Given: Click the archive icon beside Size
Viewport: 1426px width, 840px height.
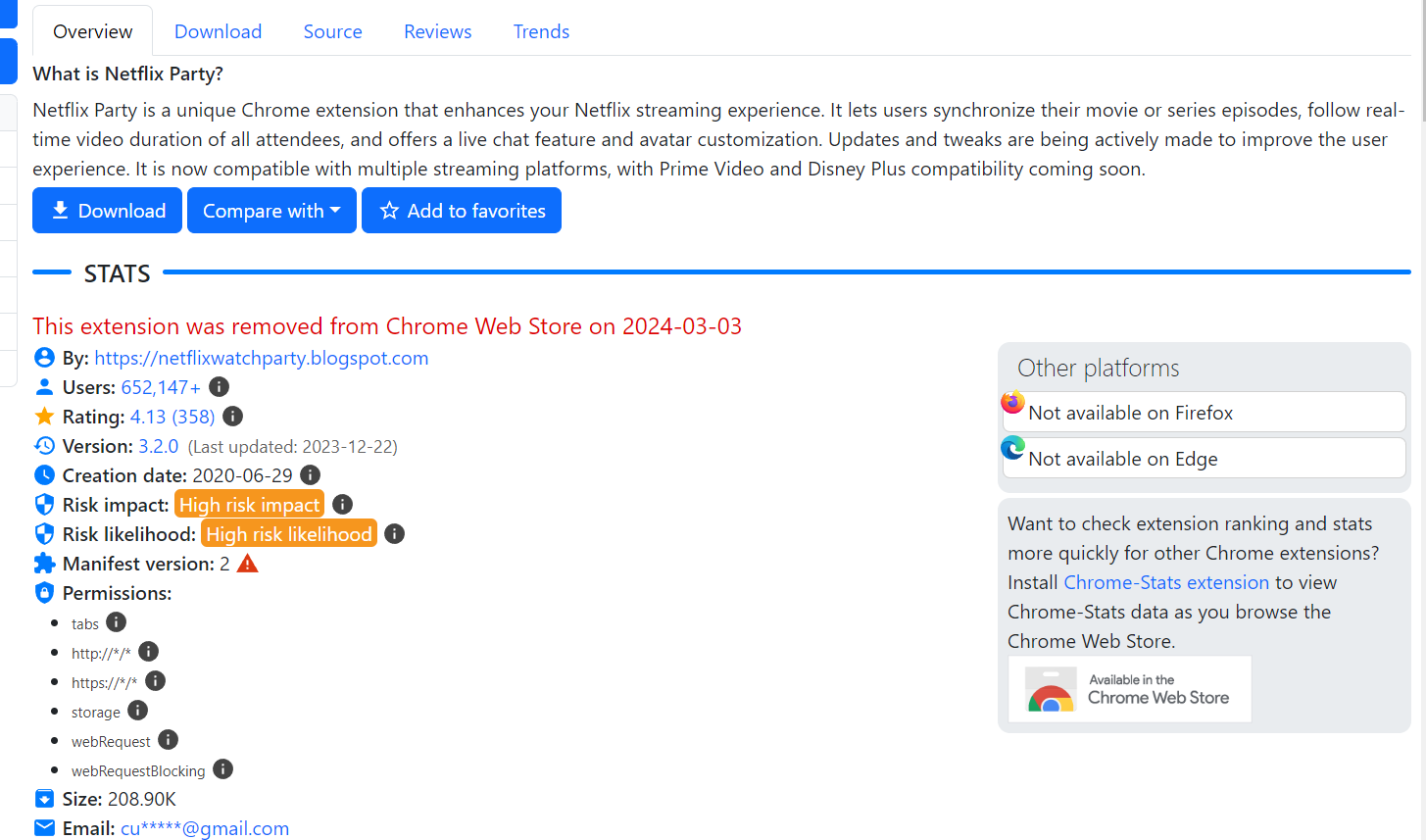Looking at the screenshot, I should tap(44, 799).
